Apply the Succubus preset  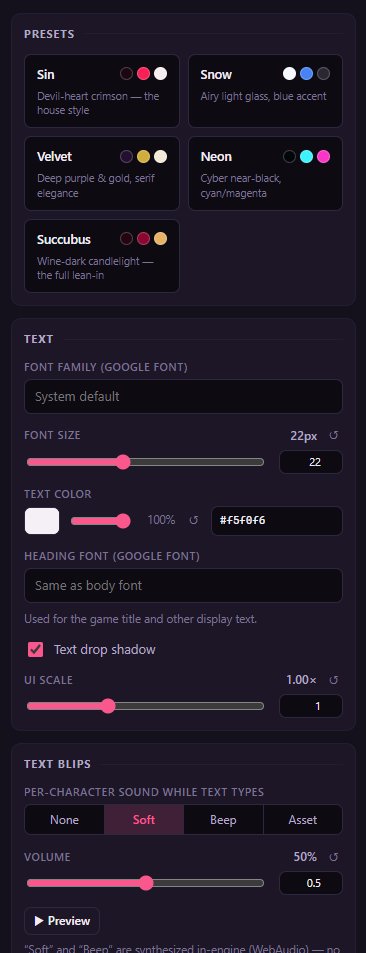tap(102, 256)
